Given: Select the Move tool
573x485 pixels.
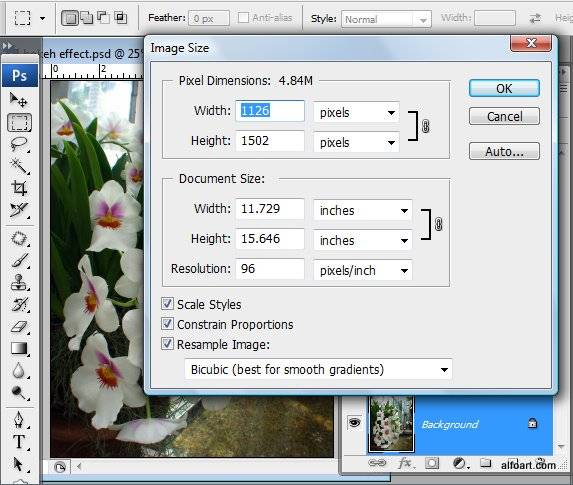Looking at the screenshot, I should [18, 100].
